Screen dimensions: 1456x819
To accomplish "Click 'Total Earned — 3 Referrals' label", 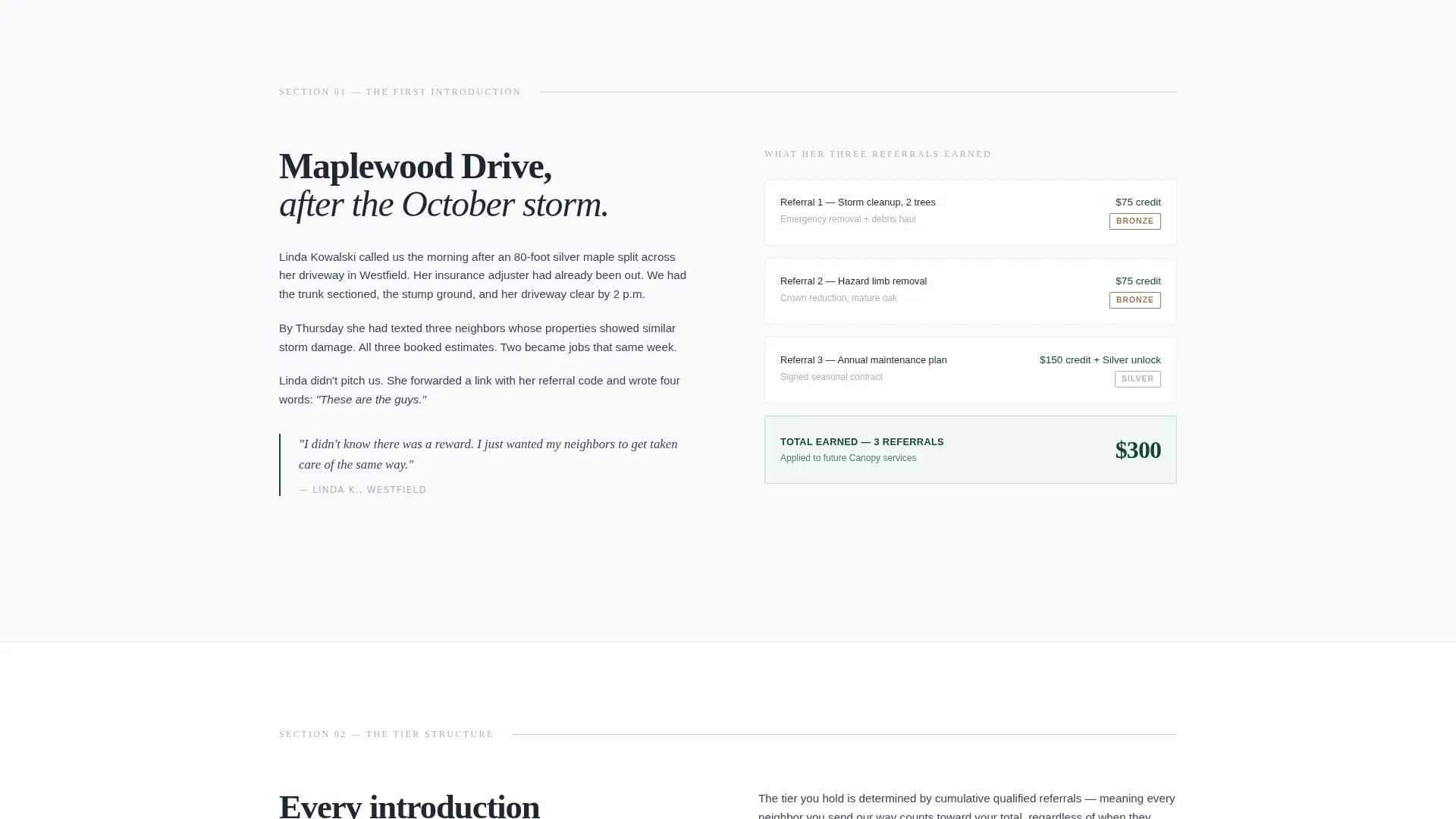I will pos(861,442).
